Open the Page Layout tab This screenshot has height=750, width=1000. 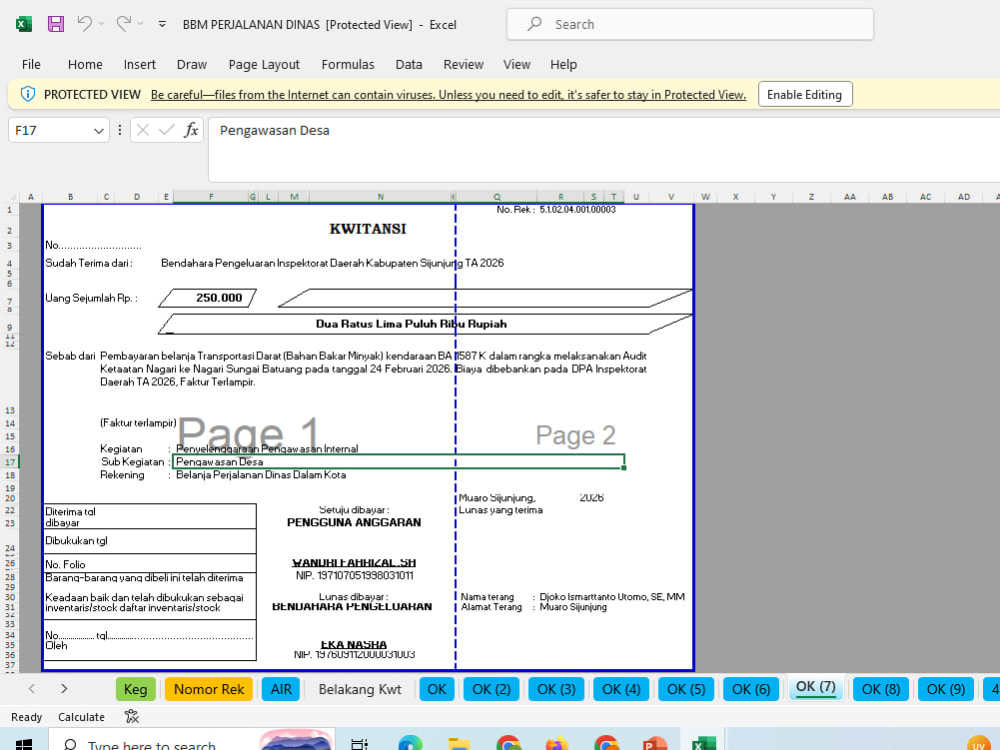point(264,64)
